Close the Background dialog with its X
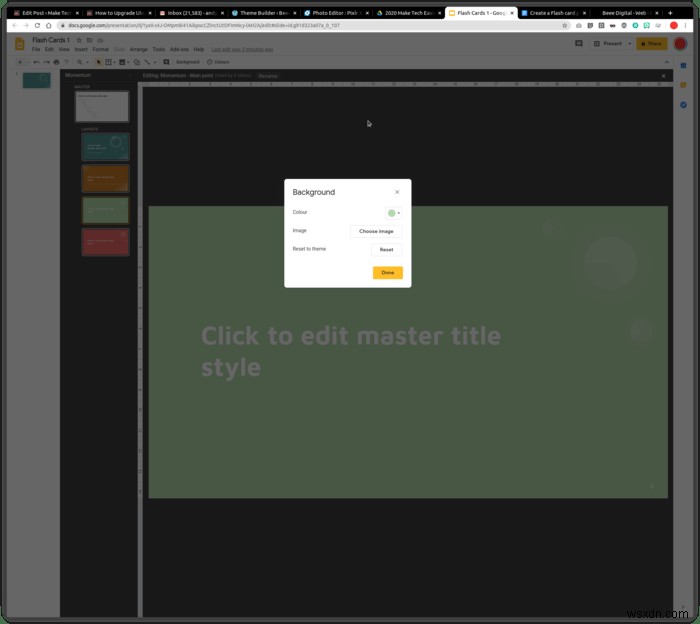The image size is (700, 624). click(397, 192)
